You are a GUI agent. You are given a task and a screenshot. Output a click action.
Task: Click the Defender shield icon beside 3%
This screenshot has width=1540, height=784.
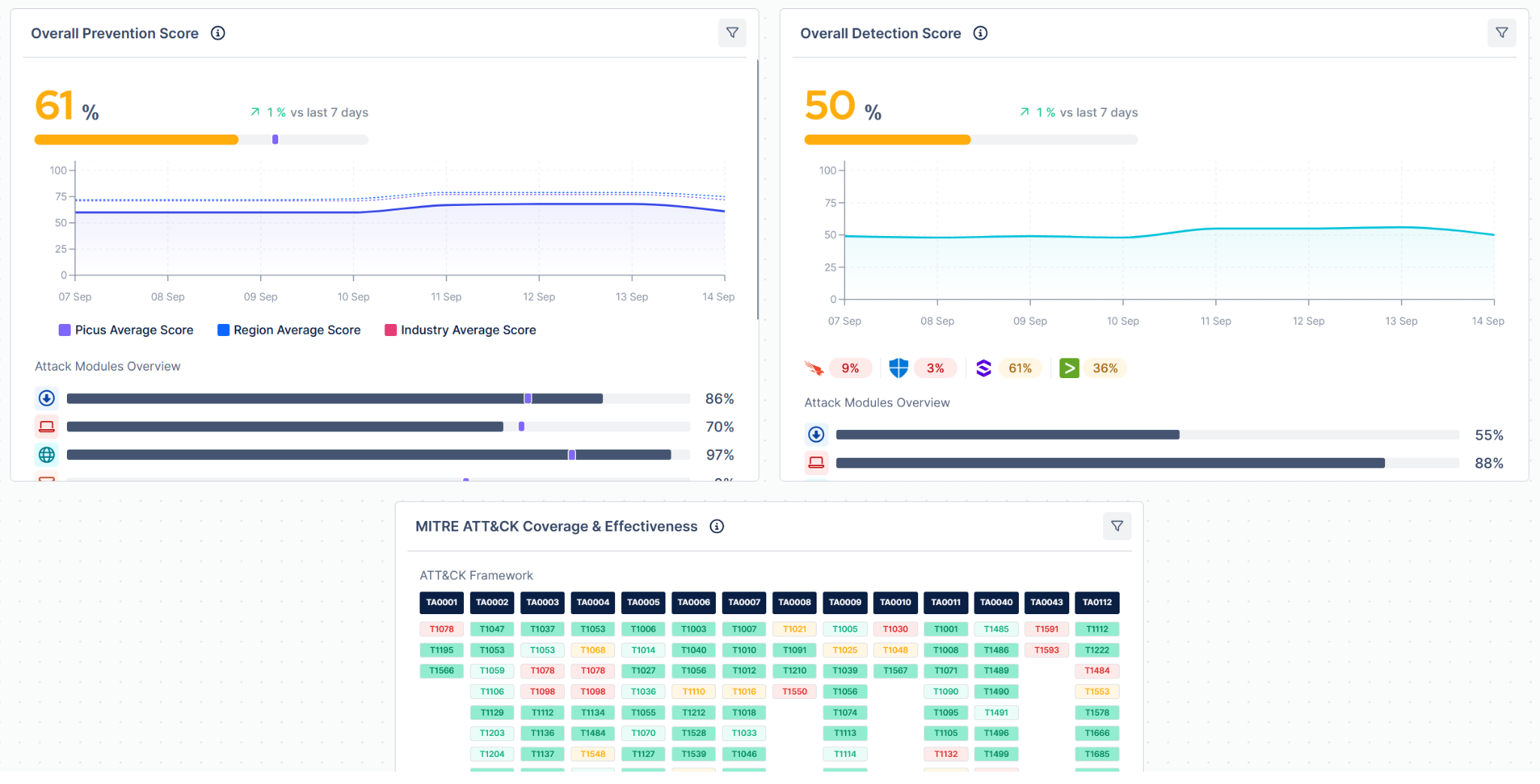point(899,368)
